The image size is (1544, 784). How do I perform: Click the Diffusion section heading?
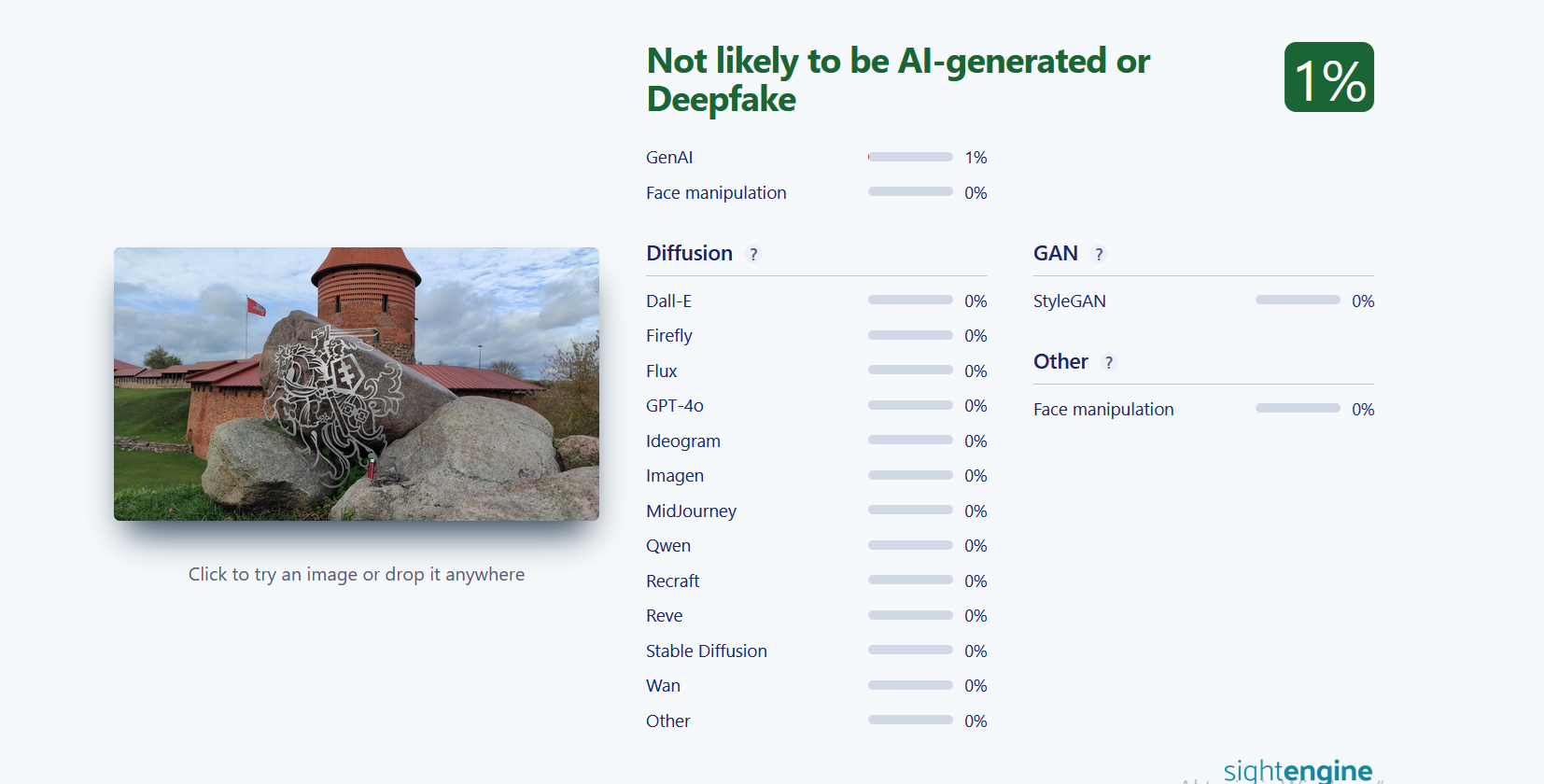689,253
